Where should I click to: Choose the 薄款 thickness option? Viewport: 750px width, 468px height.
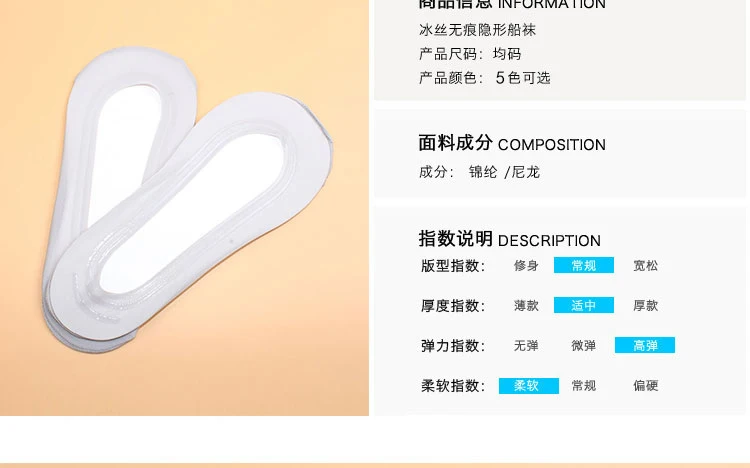pos(526,305)
